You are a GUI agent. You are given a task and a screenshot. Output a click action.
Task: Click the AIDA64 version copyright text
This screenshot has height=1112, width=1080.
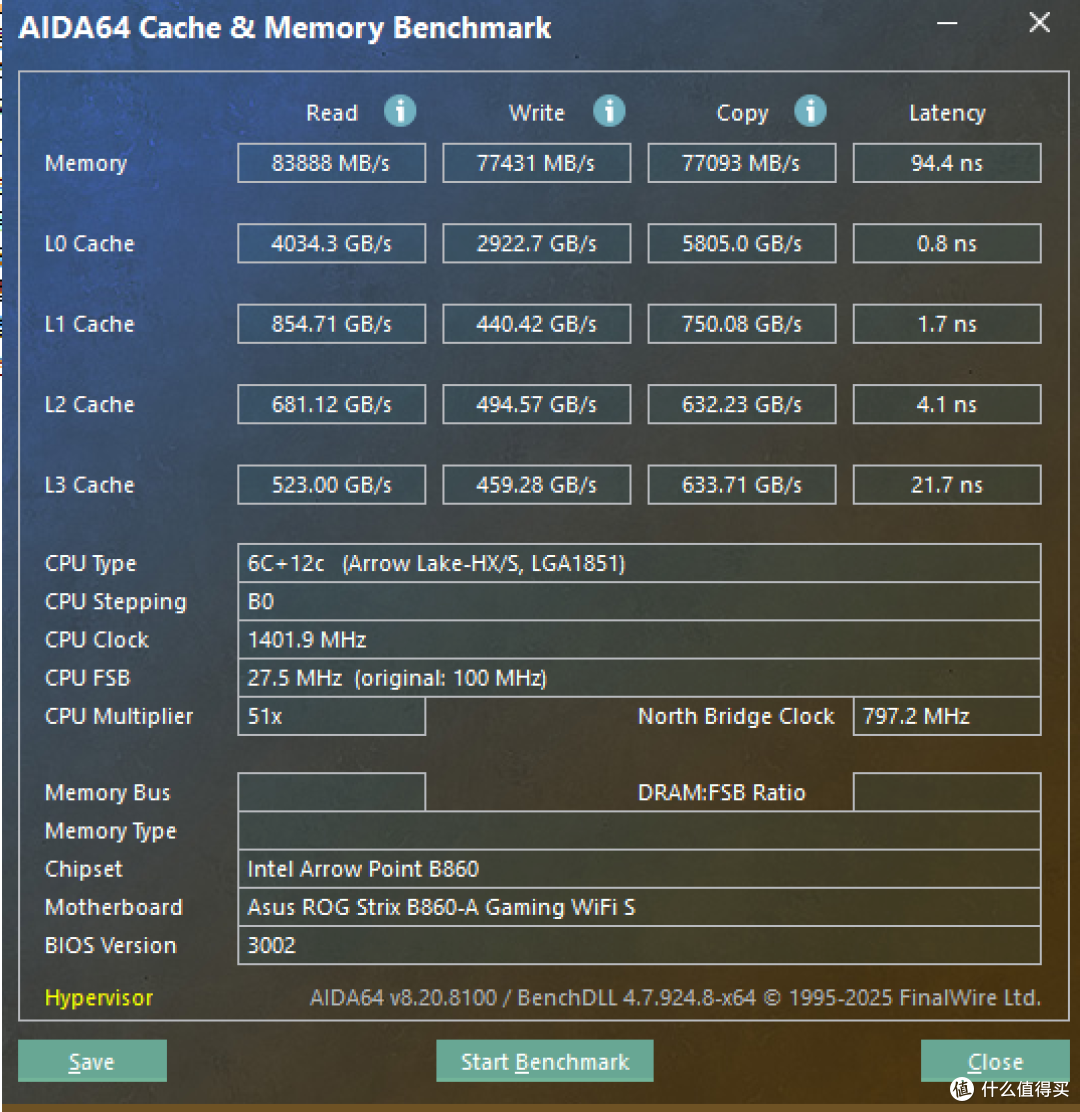click(x=675, y=998)
